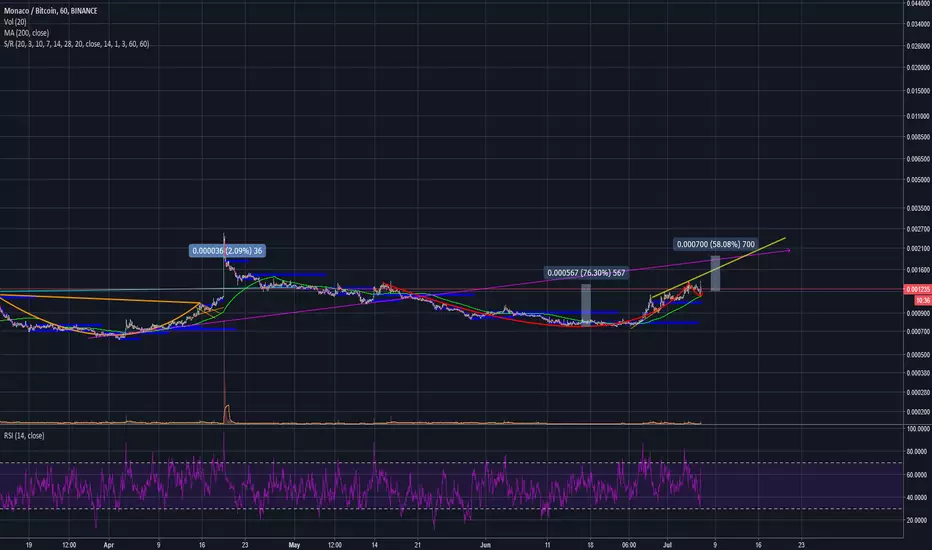Click the 10:36 bar countdown tag

pos(922,300)
